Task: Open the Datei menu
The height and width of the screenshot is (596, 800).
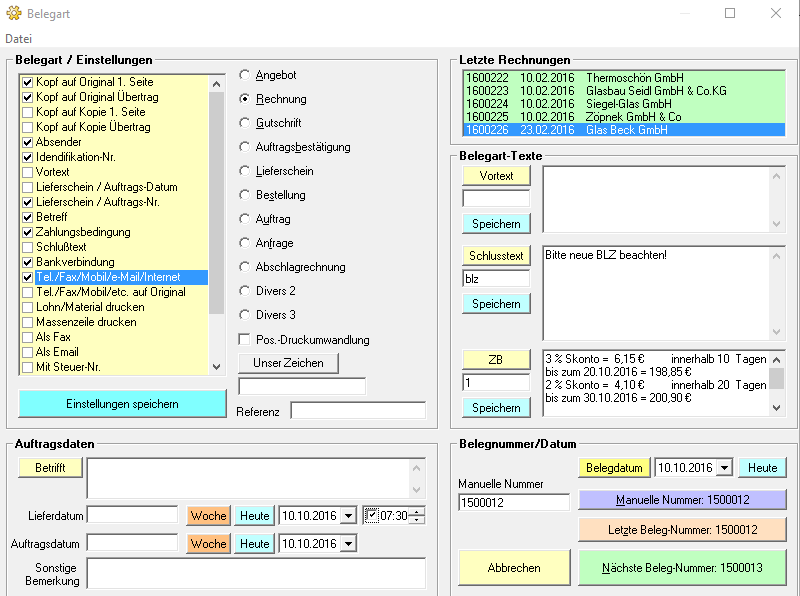Action: pos(18,39)
